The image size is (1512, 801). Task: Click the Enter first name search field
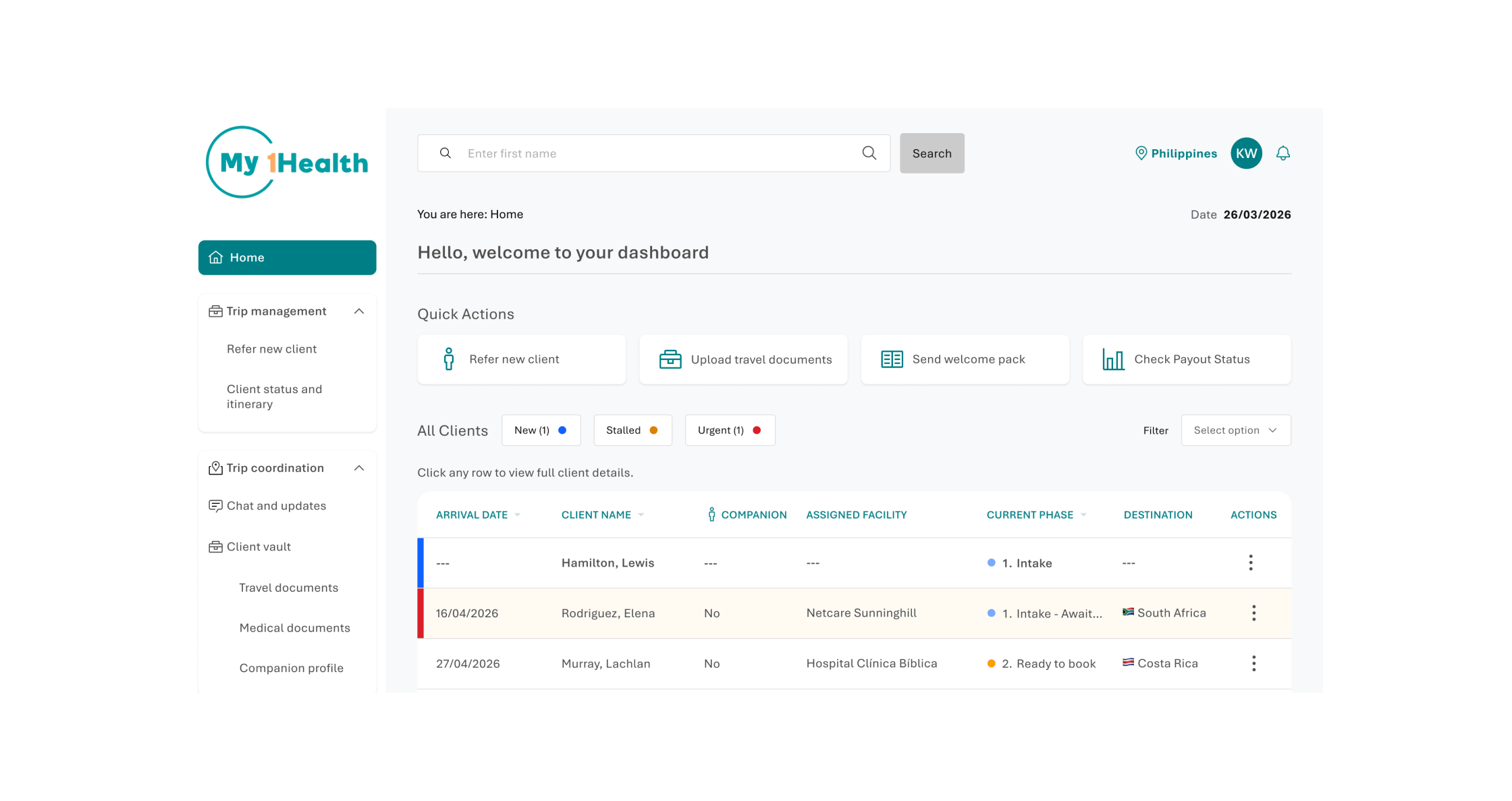[653, 153]
